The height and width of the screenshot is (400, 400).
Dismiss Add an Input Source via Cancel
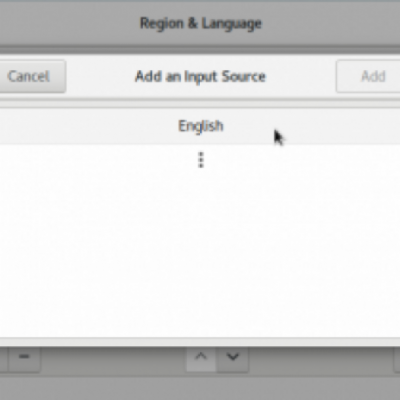click(x=30, y=76)
